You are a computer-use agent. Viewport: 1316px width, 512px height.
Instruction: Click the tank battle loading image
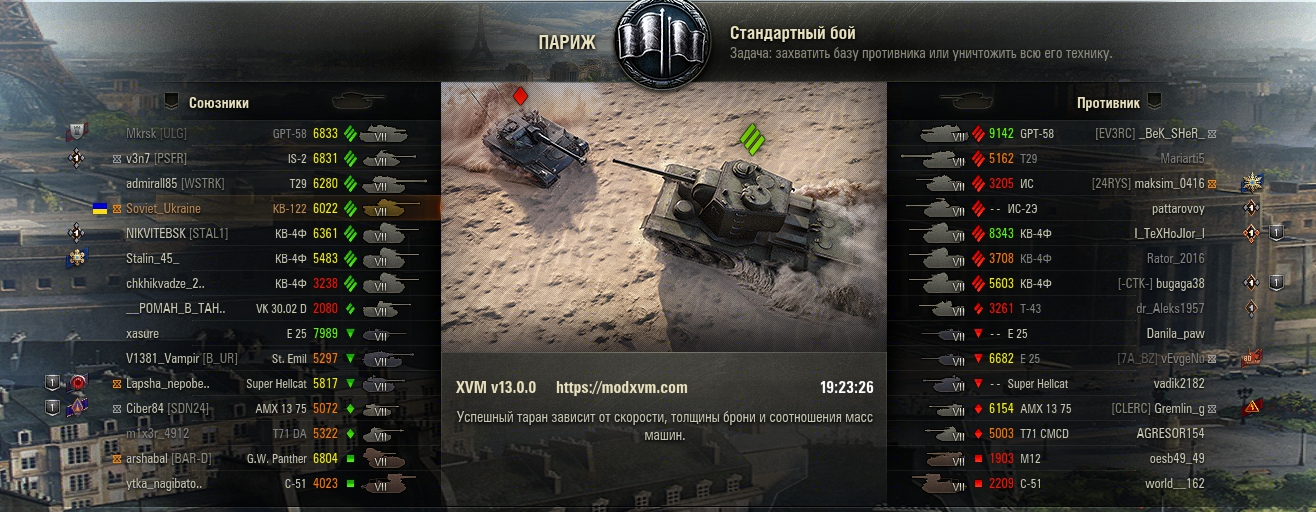(664, 217)
